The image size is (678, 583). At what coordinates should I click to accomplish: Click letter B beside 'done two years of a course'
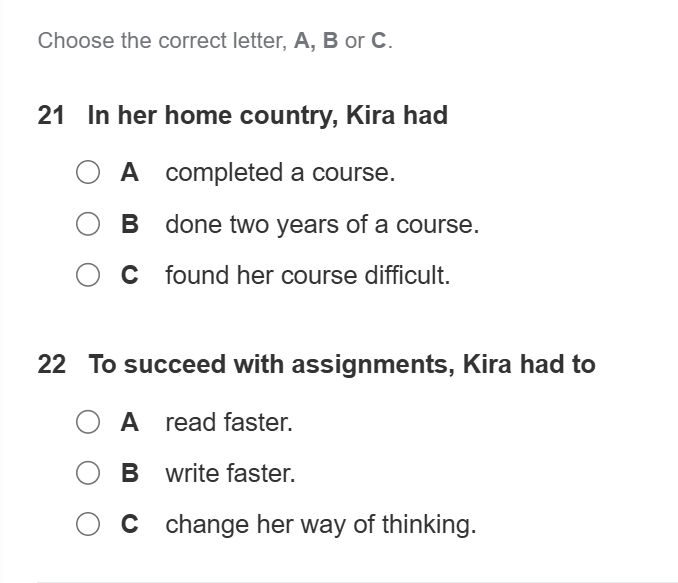pyautogui.click(x=129, y=225)
